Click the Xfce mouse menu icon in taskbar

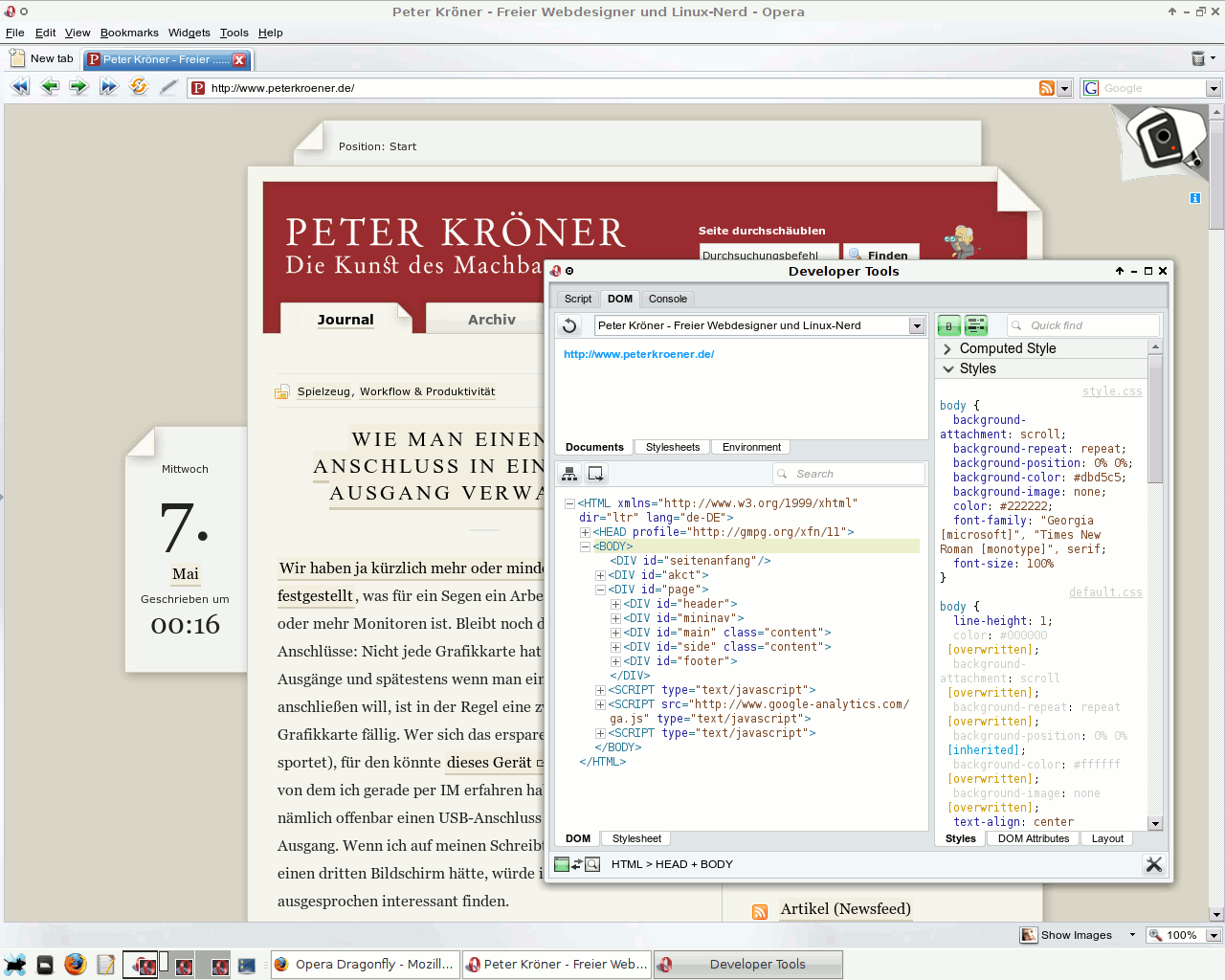[15, 965]
